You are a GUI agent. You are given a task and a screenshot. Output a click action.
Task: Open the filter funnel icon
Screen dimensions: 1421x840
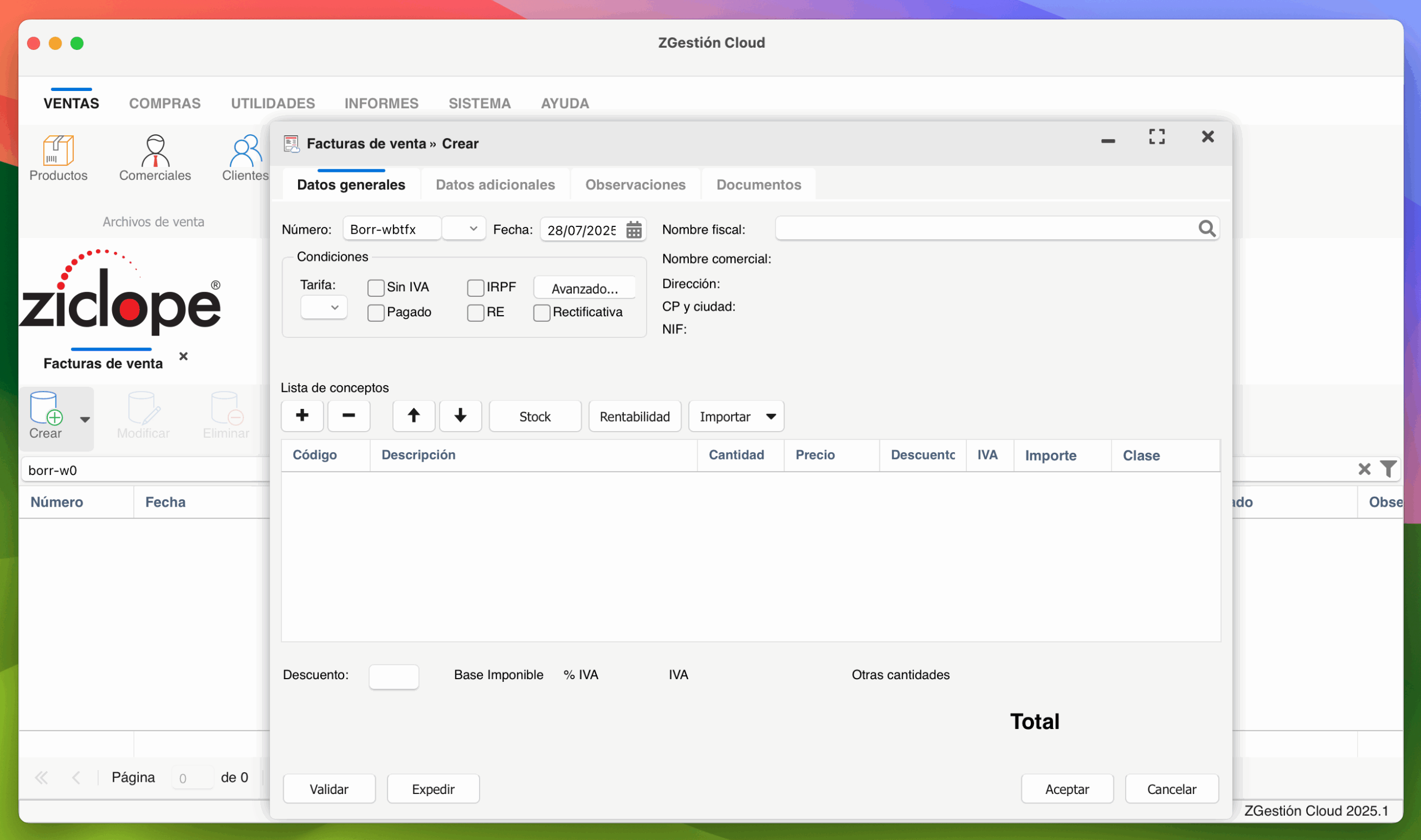pos(1388,469)
